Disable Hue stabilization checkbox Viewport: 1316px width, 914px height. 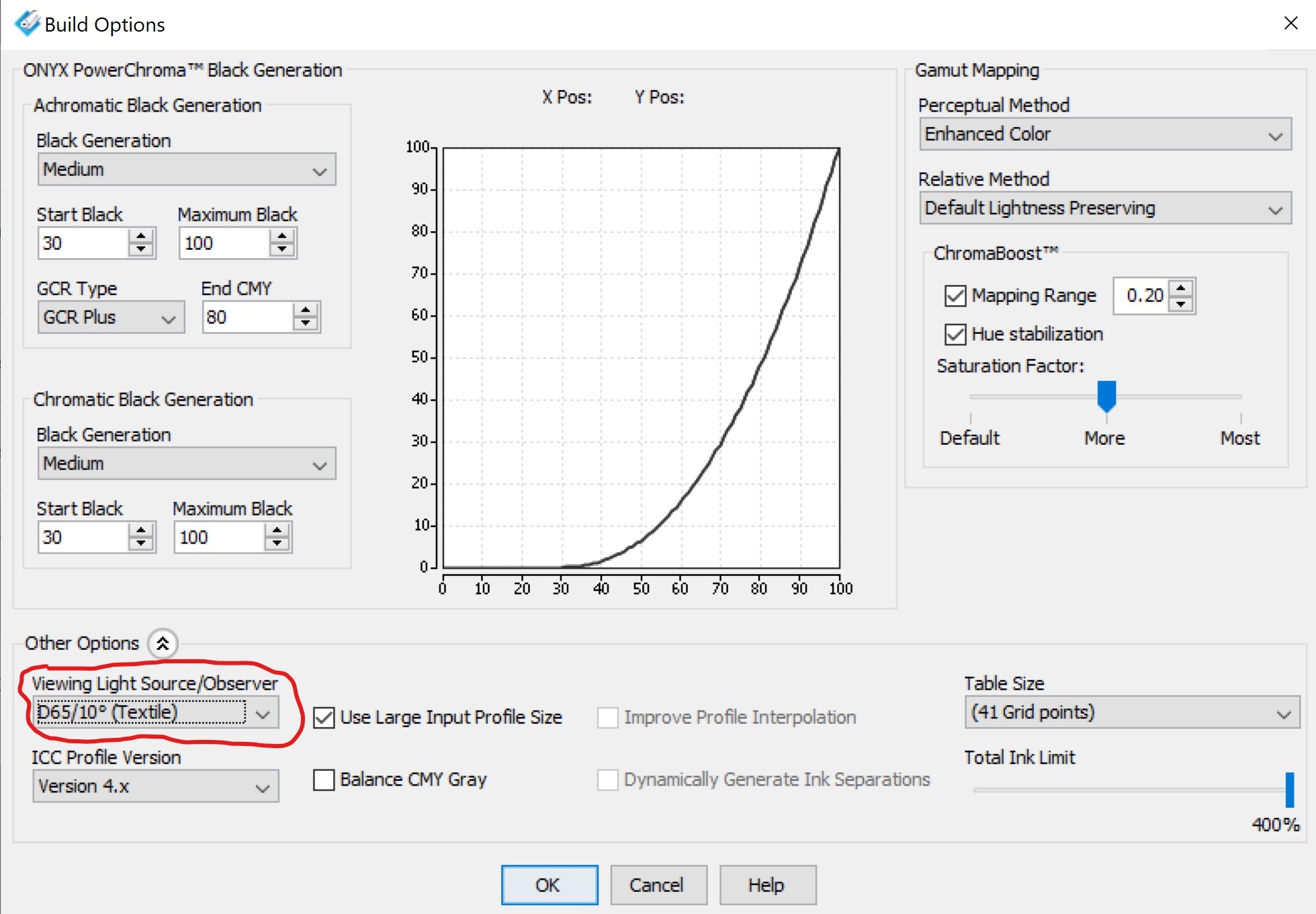(955, 334)
